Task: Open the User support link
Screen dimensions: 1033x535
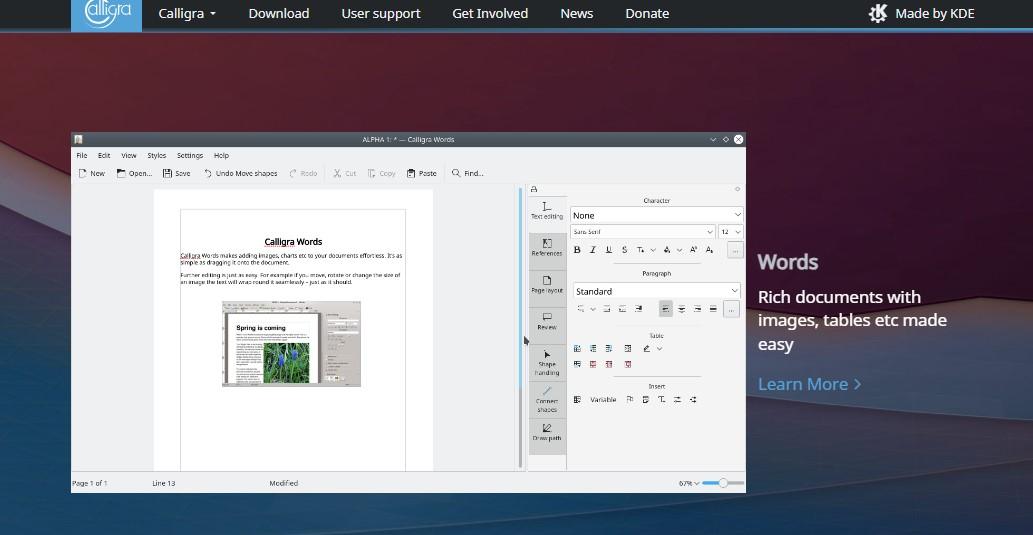Action: 381,13
